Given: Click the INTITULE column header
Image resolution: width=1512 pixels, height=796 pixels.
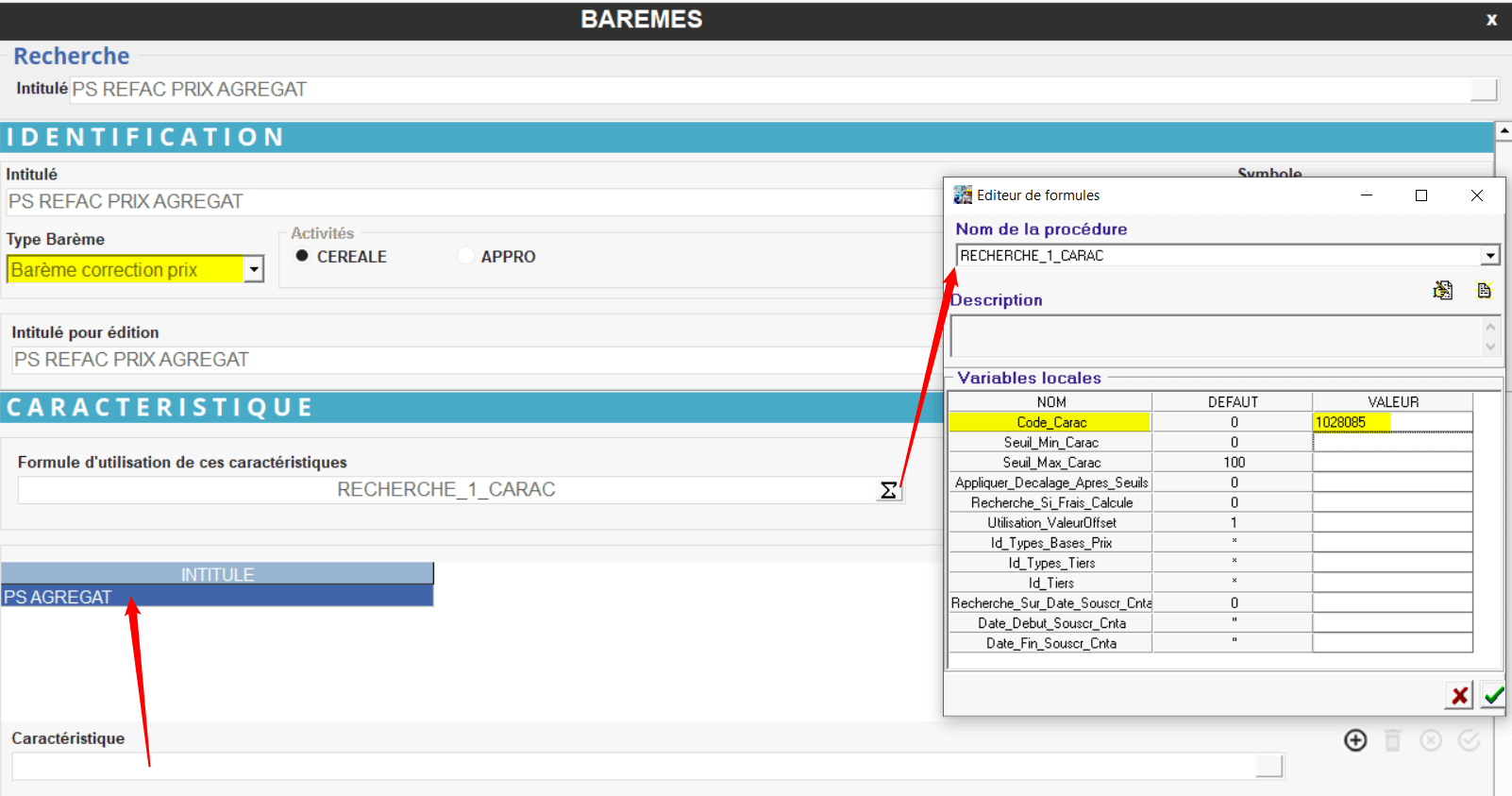Looking at the screenshot, I should click(217, 574).
